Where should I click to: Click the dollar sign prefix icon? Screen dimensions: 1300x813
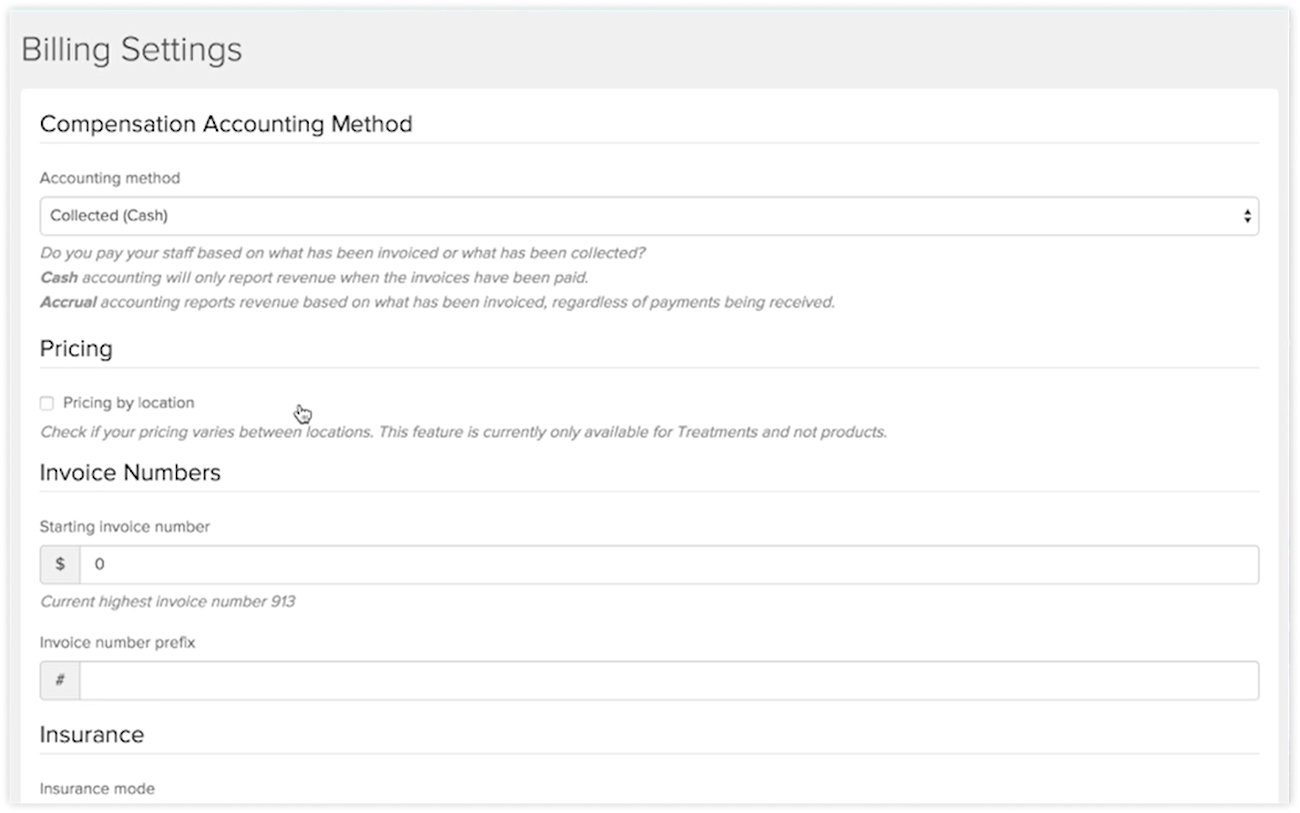tap(60, 564)
